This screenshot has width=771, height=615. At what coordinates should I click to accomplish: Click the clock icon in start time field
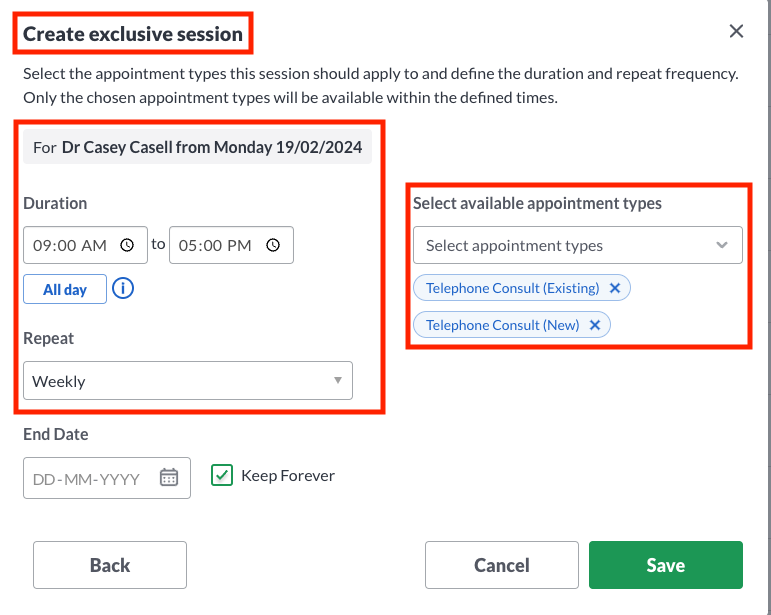click(127, 245)
